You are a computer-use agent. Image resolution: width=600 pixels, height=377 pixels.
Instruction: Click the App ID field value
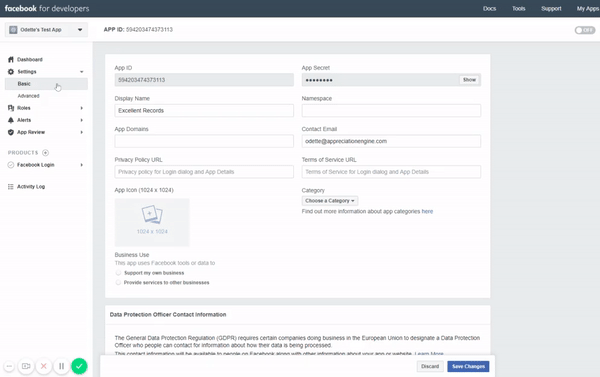tap(204, 80)
